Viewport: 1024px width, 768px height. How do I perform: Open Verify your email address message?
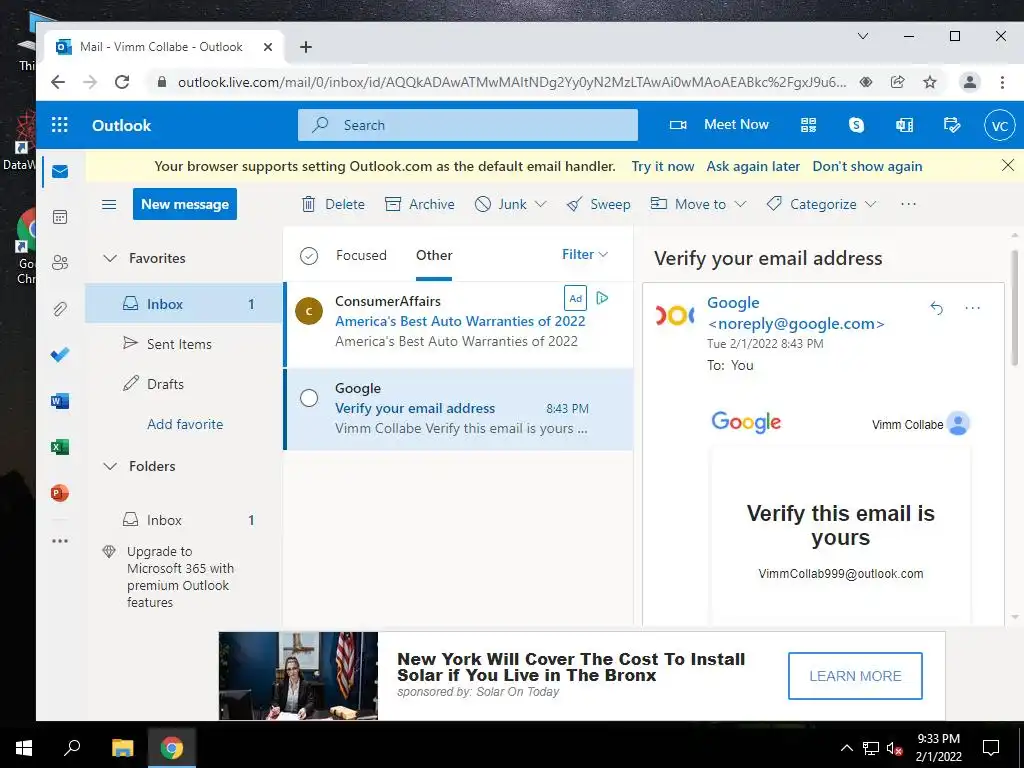458,409
